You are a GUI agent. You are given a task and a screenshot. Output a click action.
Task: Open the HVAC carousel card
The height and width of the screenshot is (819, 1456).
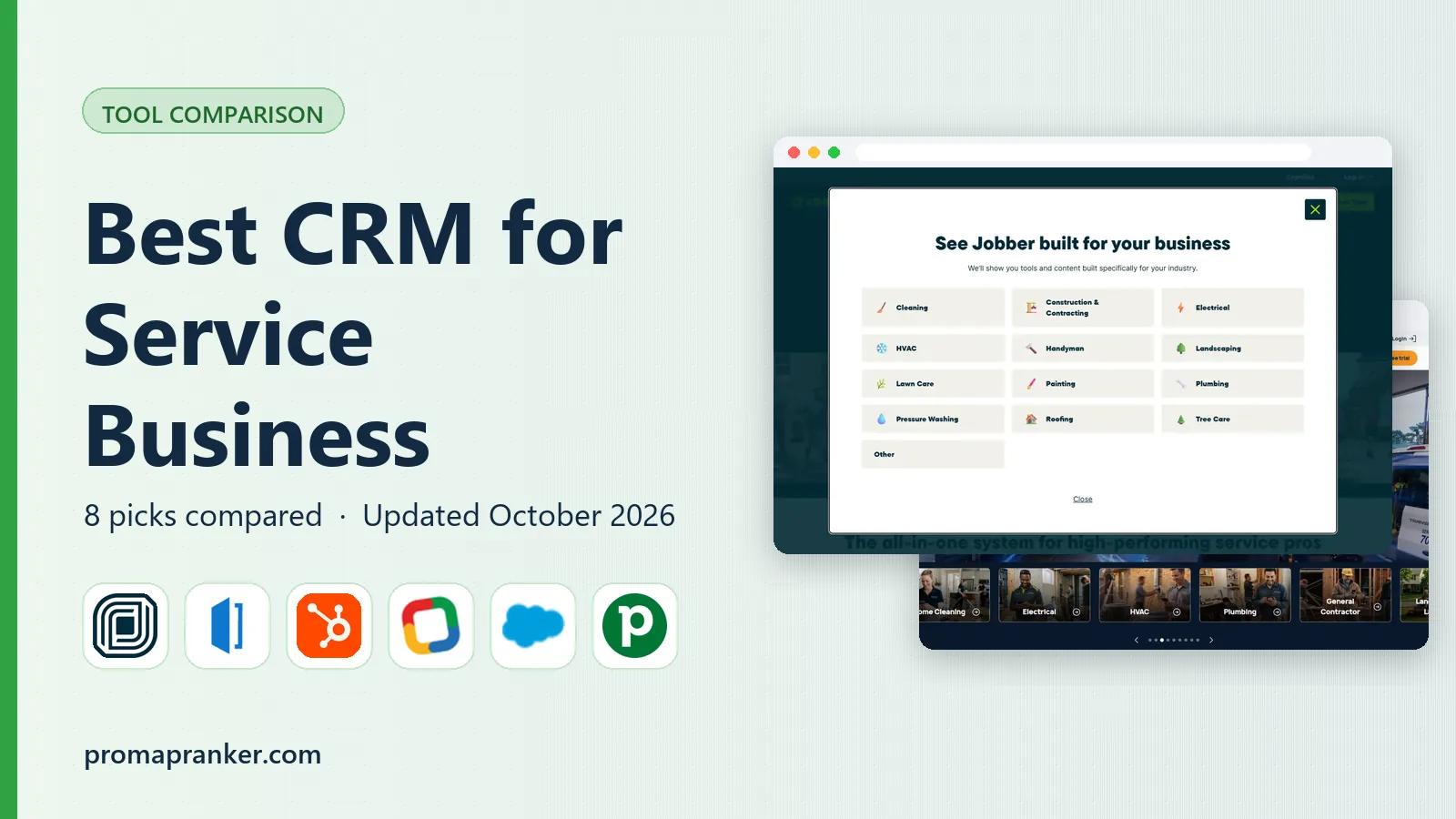[1145, 595]
